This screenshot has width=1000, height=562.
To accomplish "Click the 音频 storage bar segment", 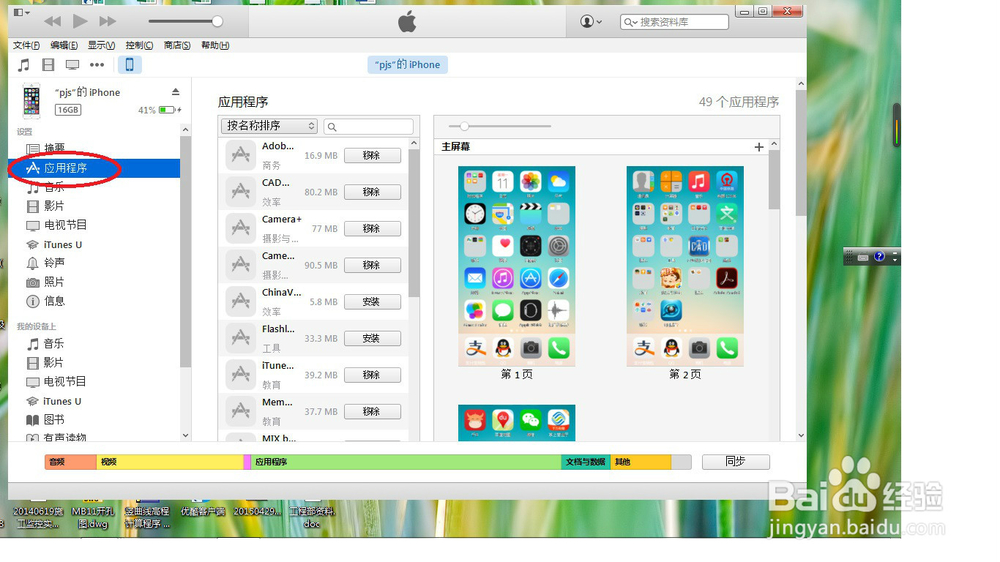I will (x=70, y=462).
